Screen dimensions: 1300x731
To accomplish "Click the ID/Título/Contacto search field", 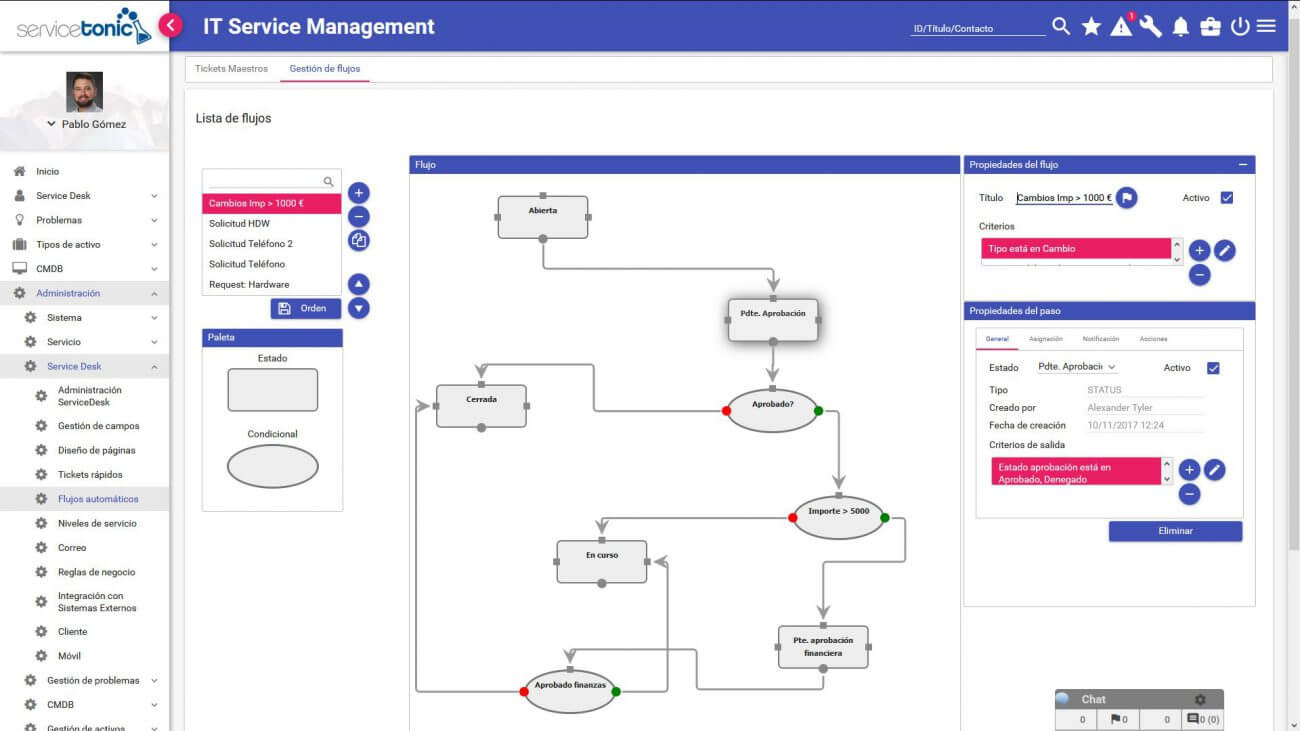I will (977, 28).
